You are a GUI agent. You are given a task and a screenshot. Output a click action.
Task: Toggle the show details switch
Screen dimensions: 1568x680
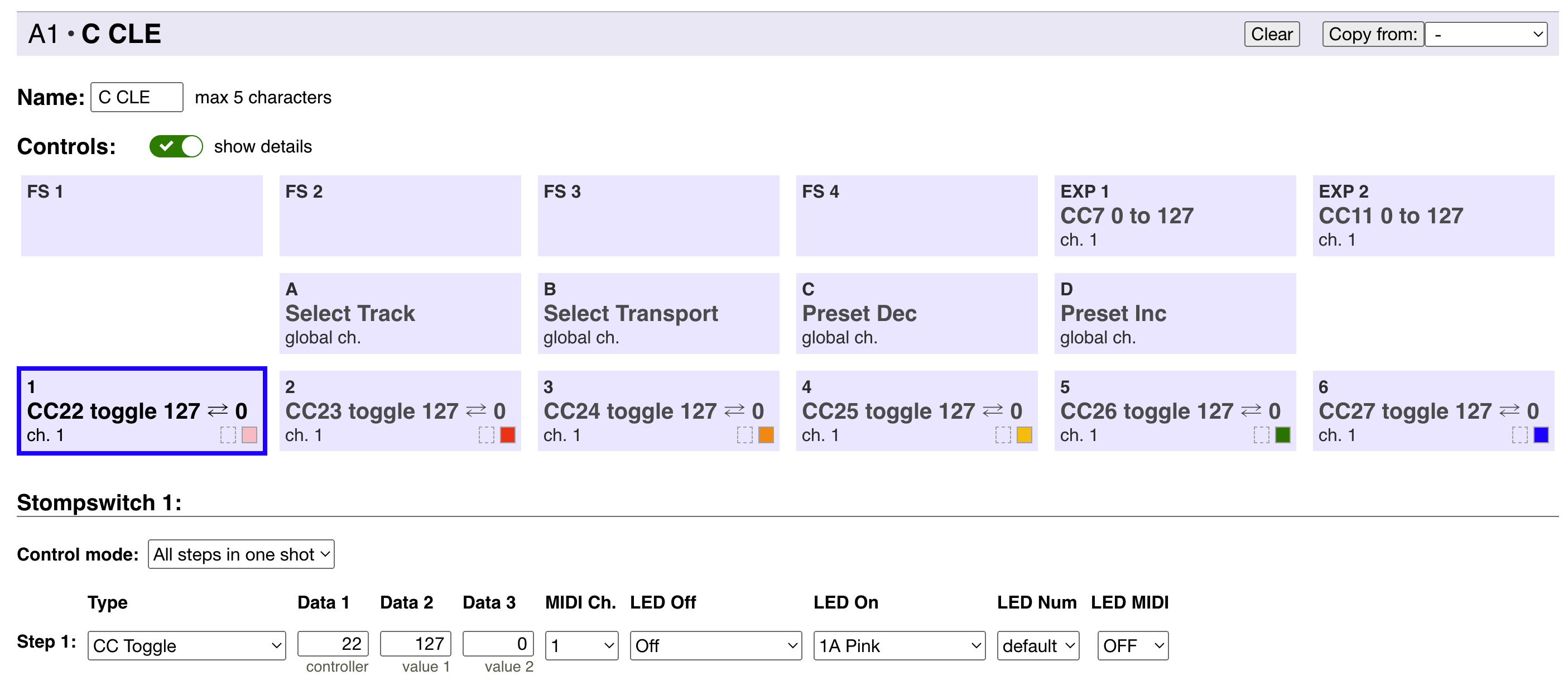pyautogui.click(x=176, y=146)
